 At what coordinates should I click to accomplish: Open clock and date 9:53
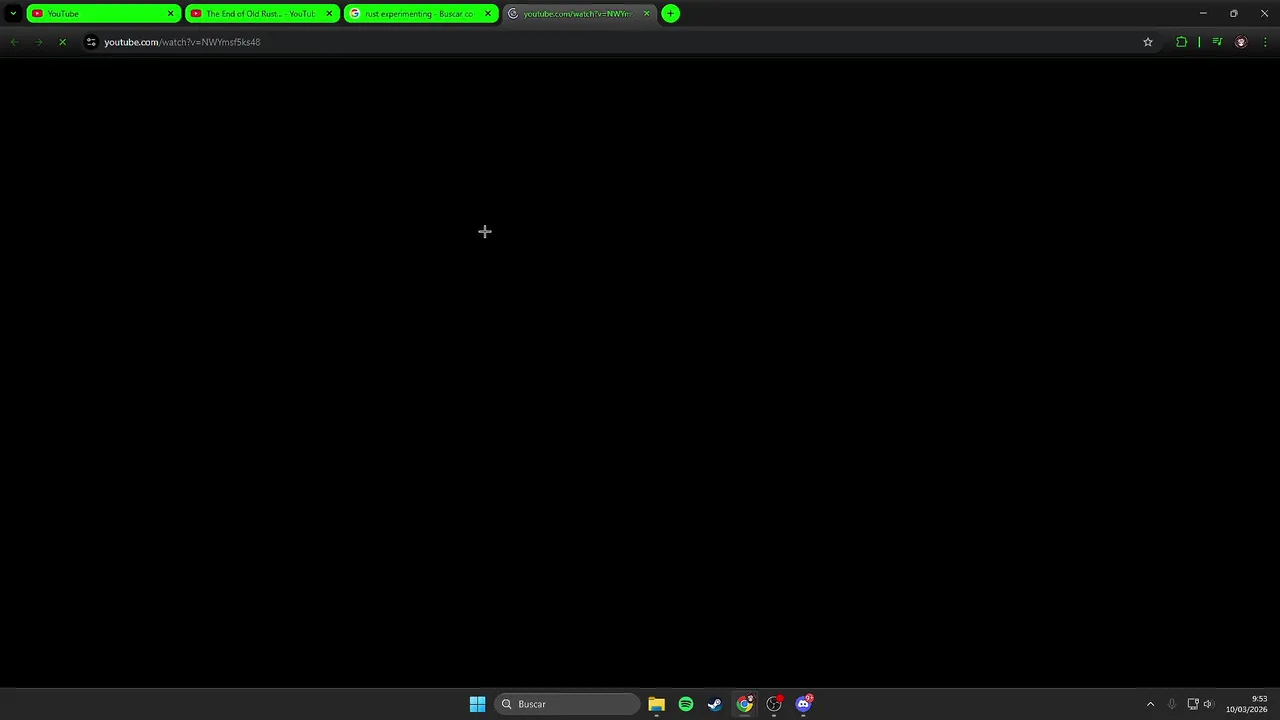click(1247, 704)
